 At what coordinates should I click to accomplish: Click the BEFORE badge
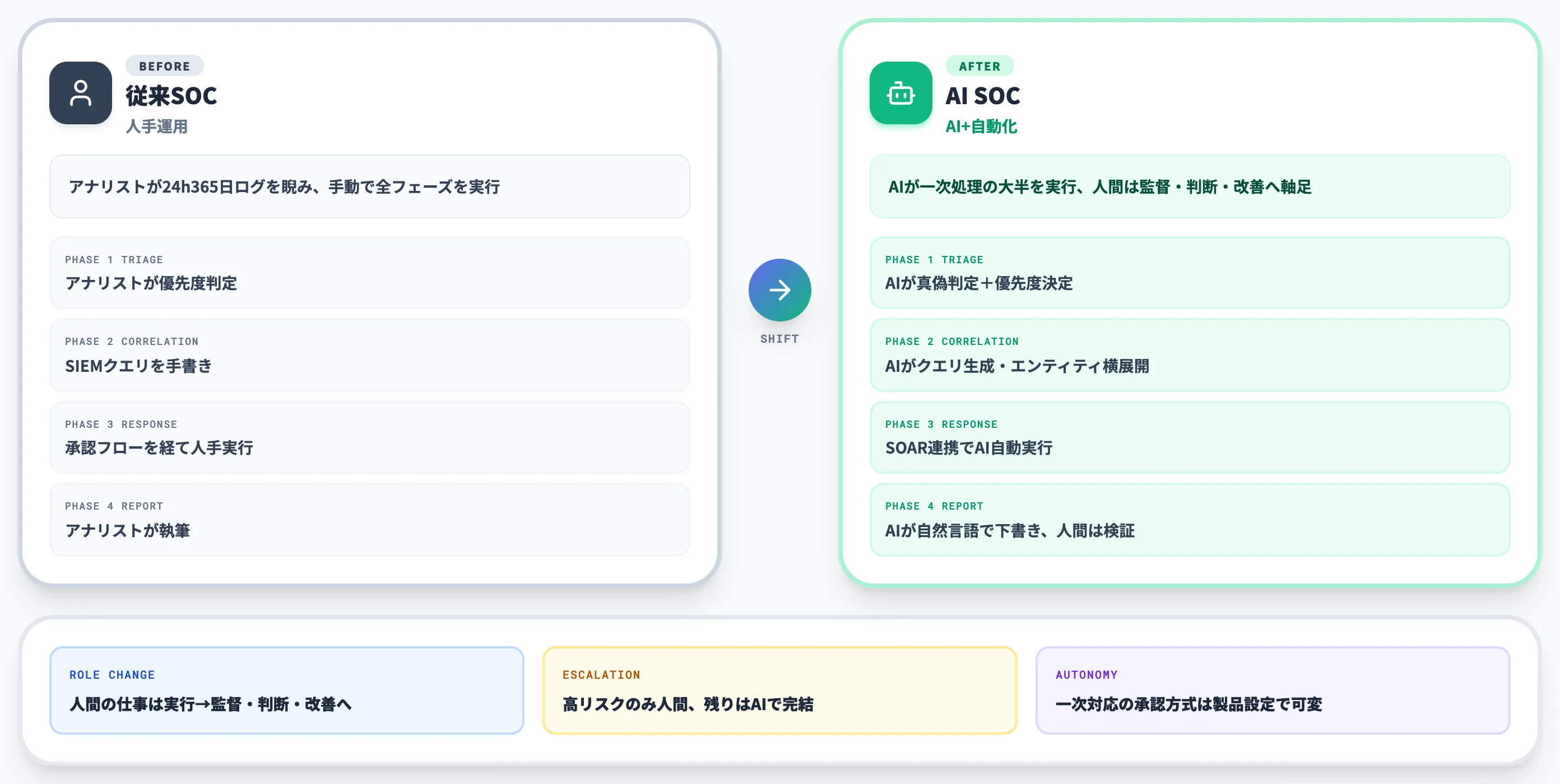165,66
